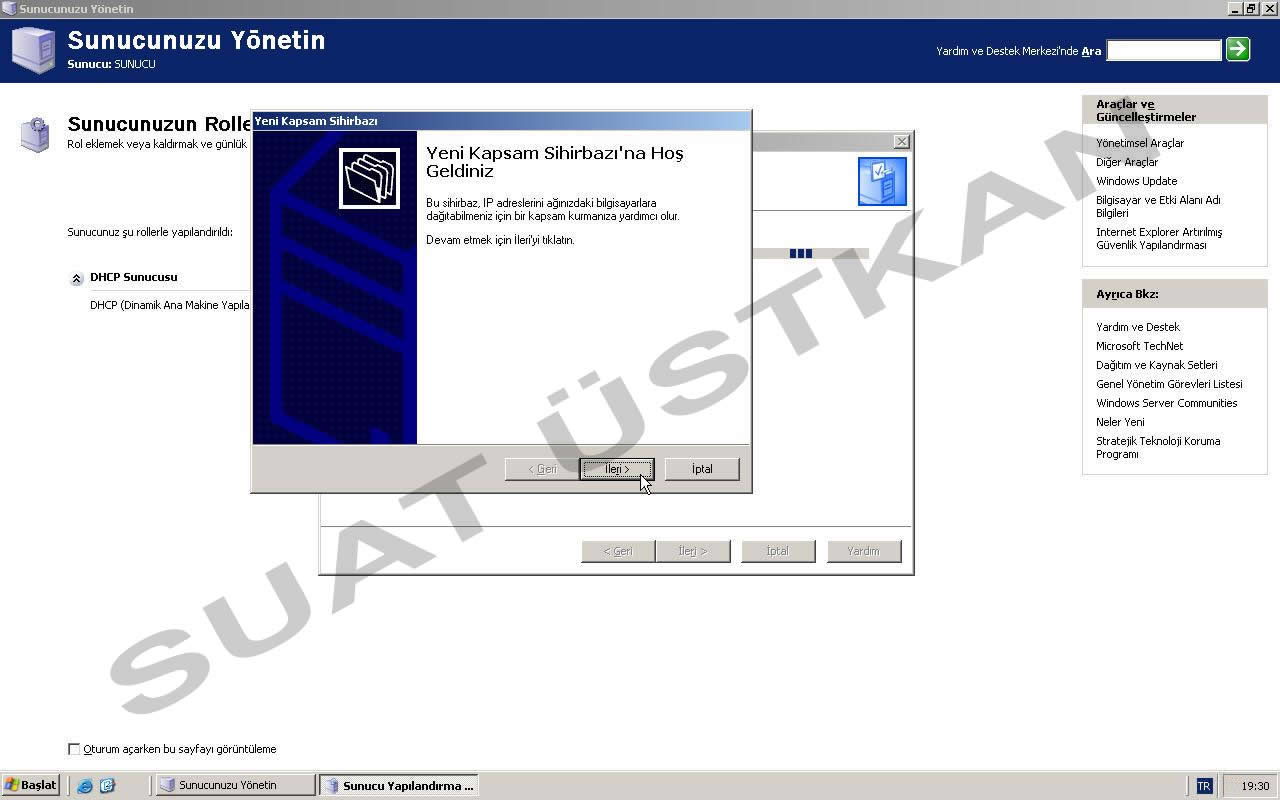
Task: Toggle 'Oturum açarken bu sayfayı görüntüleme' checkbox
Action: (x=73, y=749)
